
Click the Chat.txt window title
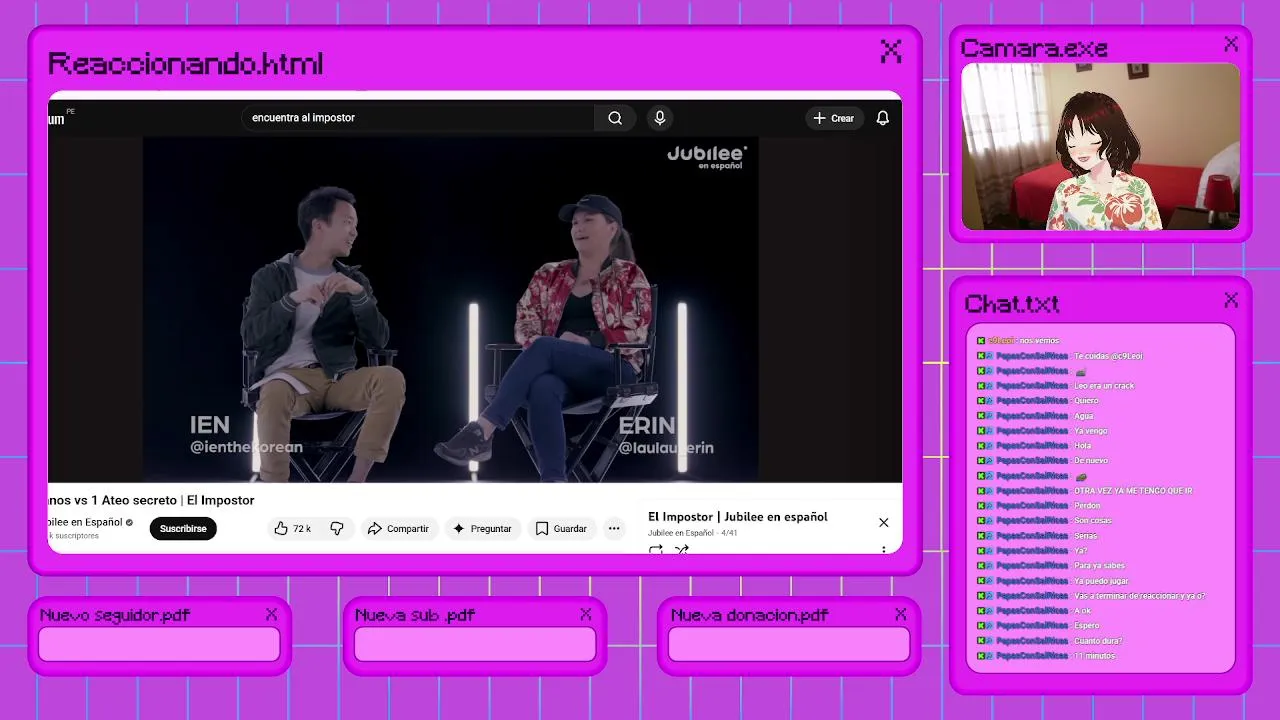[1011, 303]
